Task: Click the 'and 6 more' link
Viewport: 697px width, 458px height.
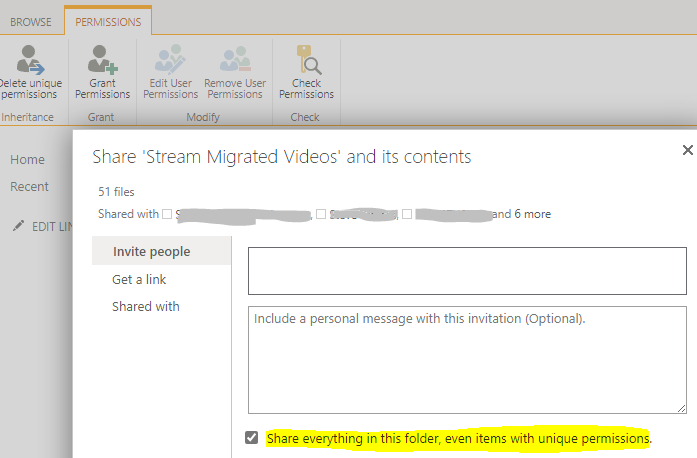Action: (x=521, y=214)
